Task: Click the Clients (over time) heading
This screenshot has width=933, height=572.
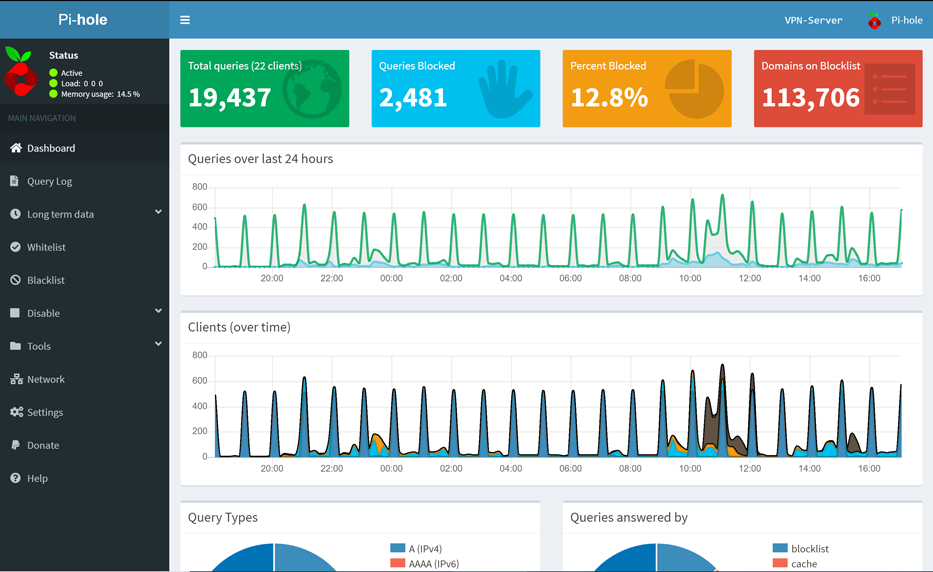Action: pyautogui.click(x=239, y=327)
